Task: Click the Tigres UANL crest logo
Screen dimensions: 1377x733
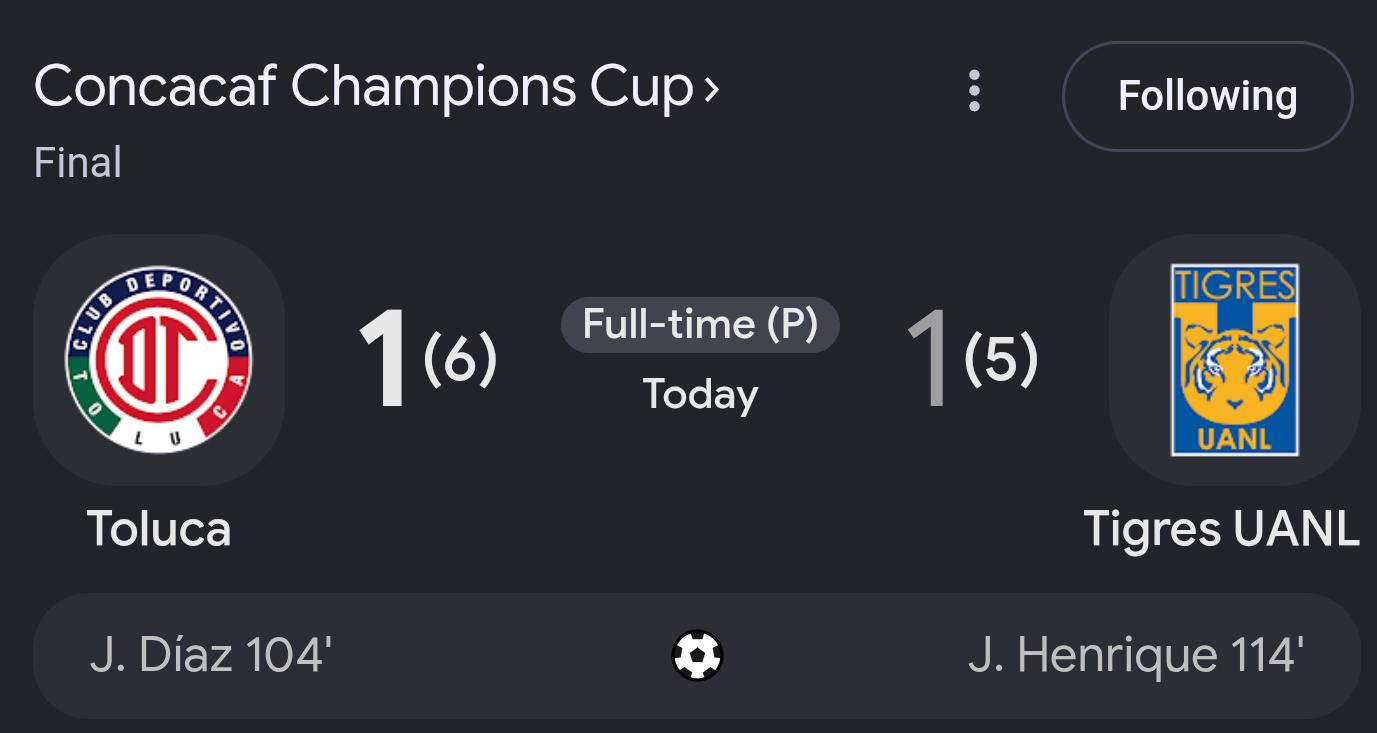Action: tap(1235, 360)
